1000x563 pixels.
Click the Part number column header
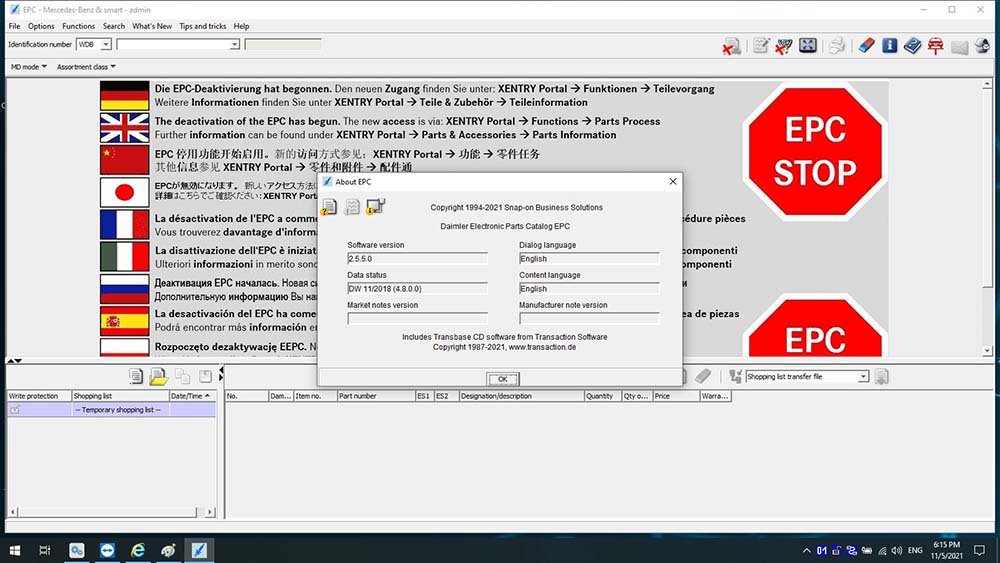tap(376, 396)
